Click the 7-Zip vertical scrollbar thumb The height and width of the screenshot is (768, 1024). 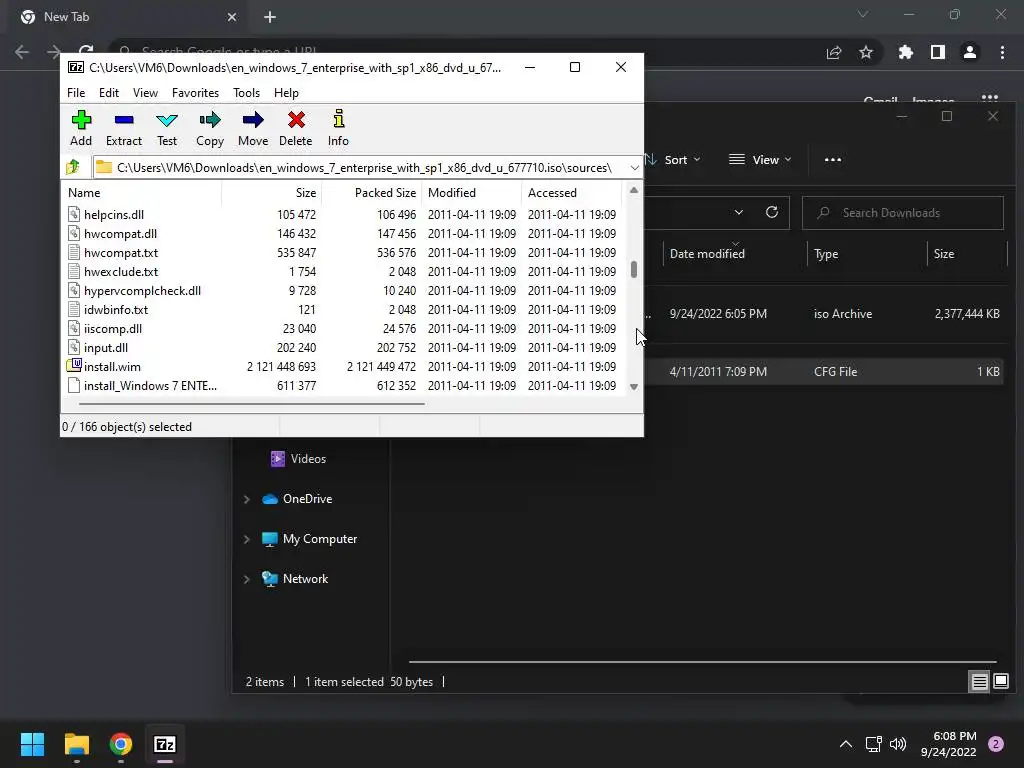633,269
